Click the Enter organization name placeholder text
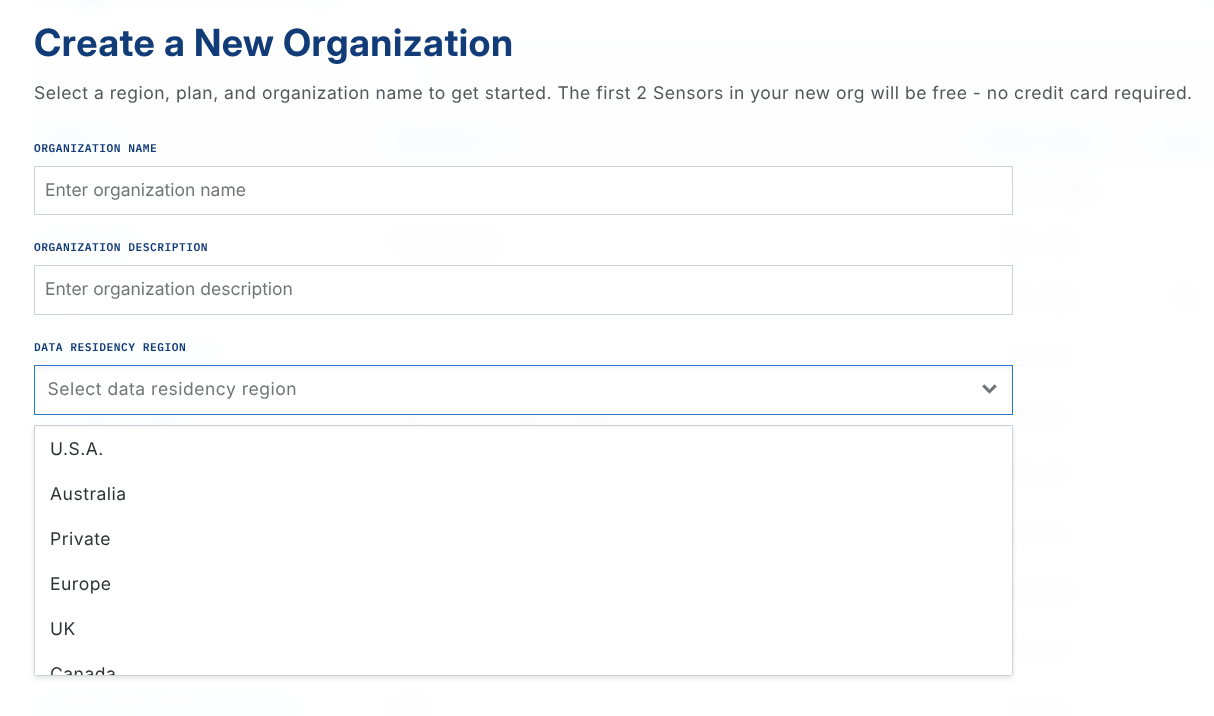 tap(145, 190)
